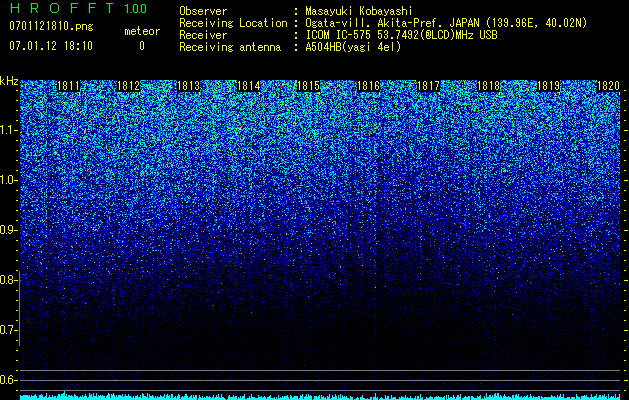The height and width of the screenshot is (400, 629).
Task: Click the Receiving antenna label
Action: pyautogui.click(x=230, y=47)
